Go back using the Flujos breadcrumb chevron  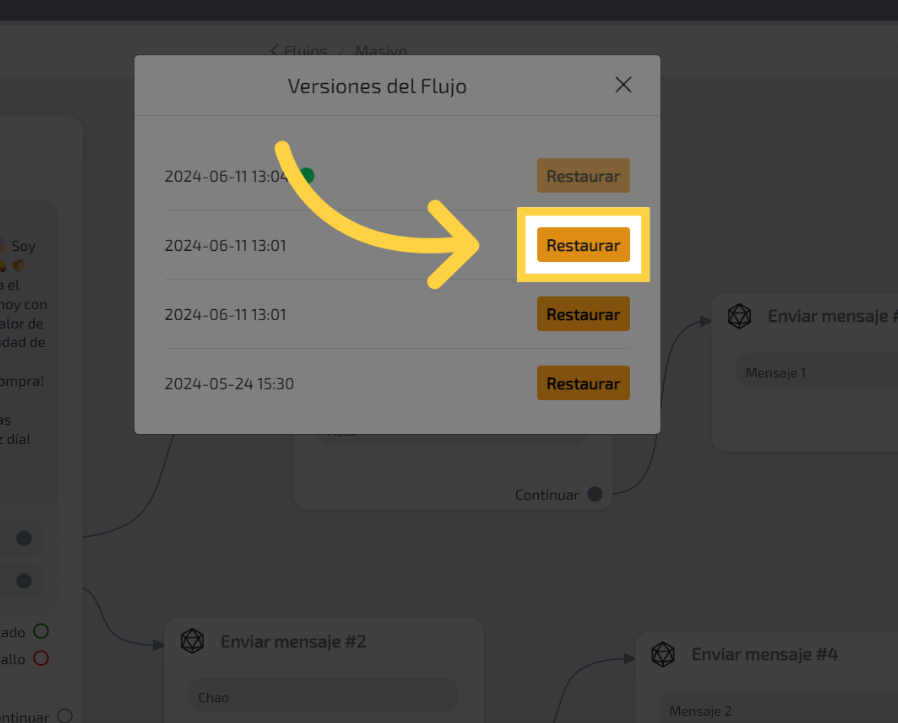point(275,50)
